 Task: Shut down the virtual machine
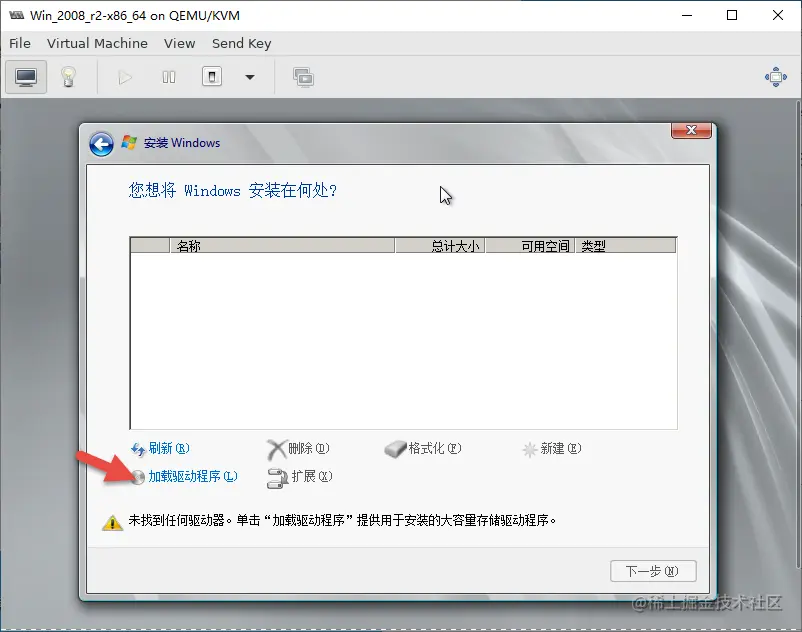point(212,77)
